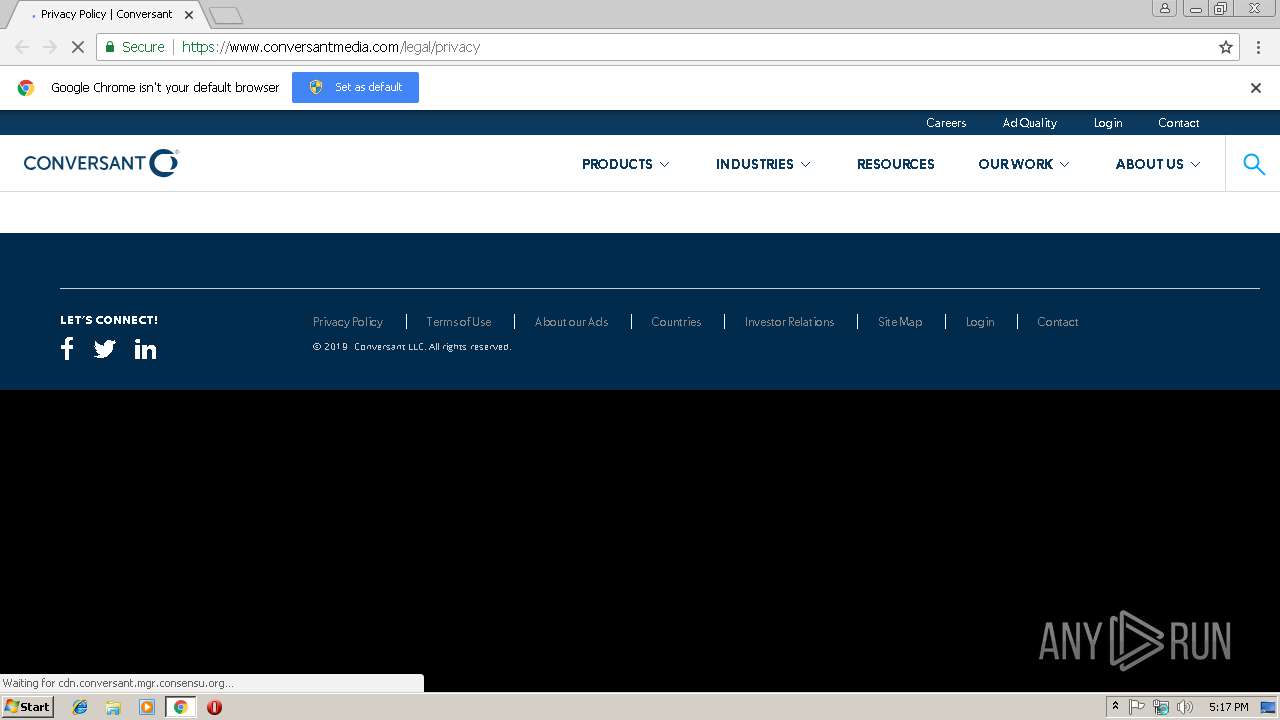Click the Show desktop button
The image size is (1280, 720).
click(1269, 707)
